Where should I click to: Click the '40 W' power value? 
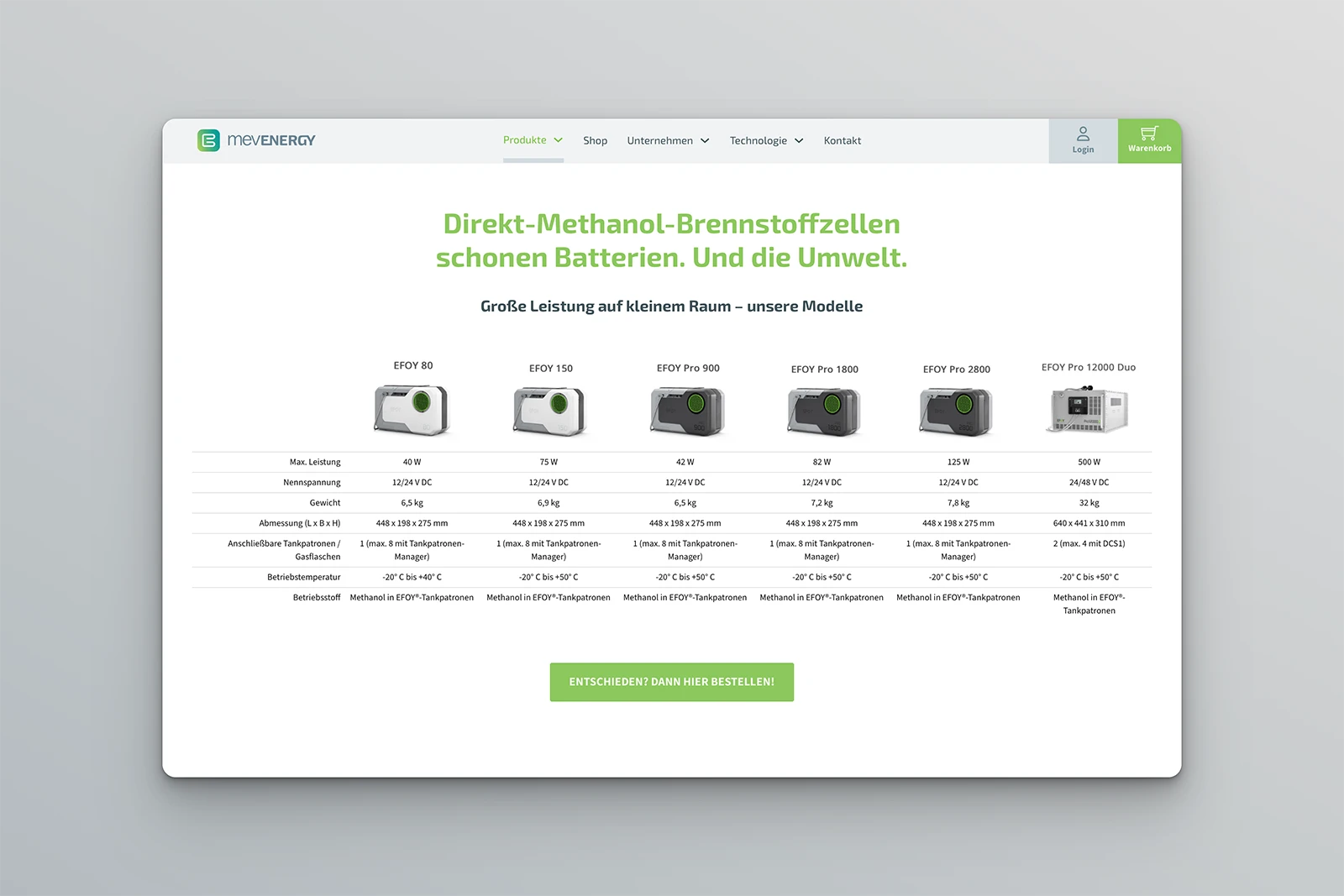[412, 463]
